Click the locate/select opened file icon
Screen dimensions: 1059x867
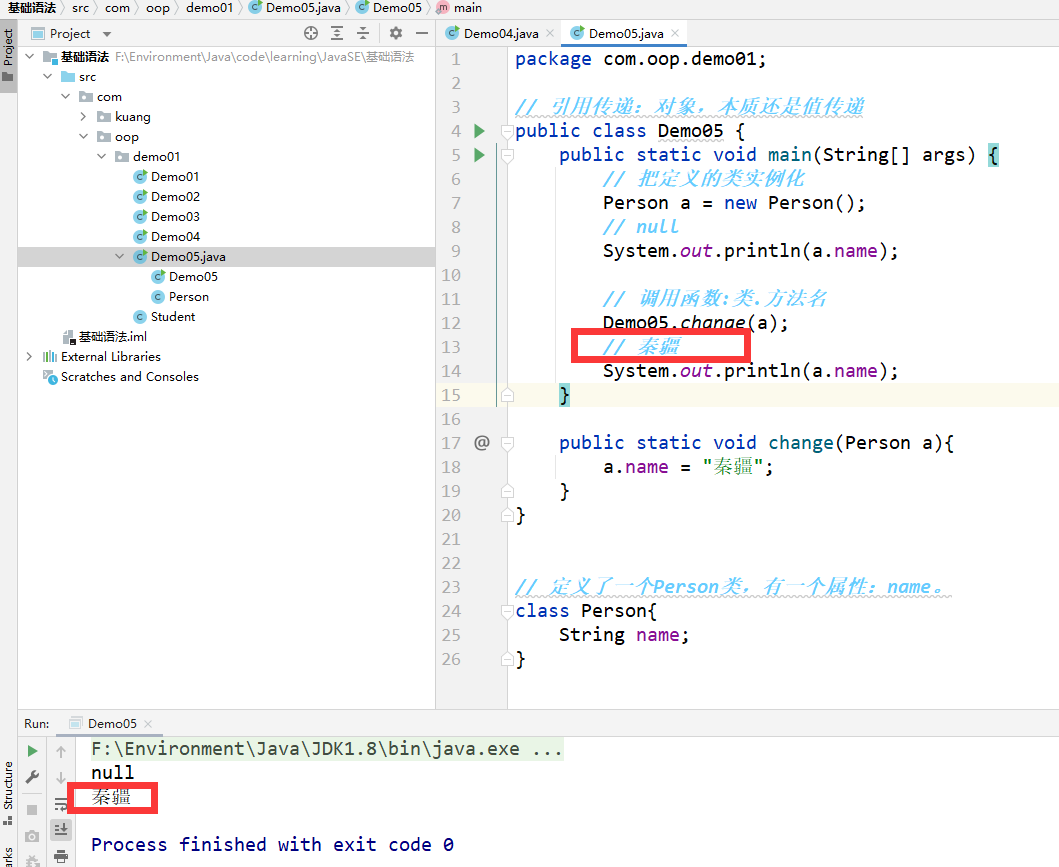tap(311, 33)
